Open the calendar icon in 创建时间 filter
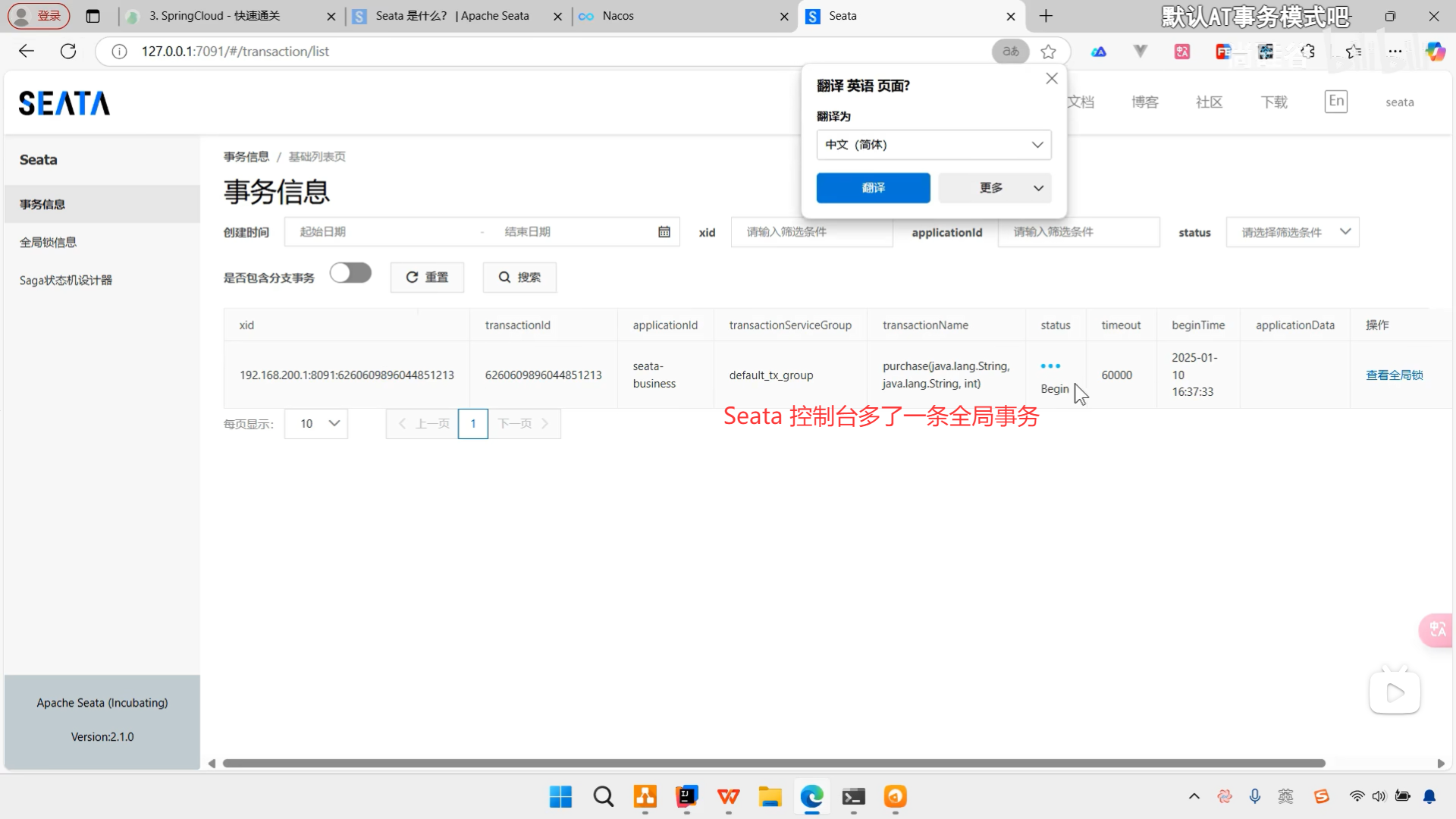1456x819 pixels. click(664, 231)
